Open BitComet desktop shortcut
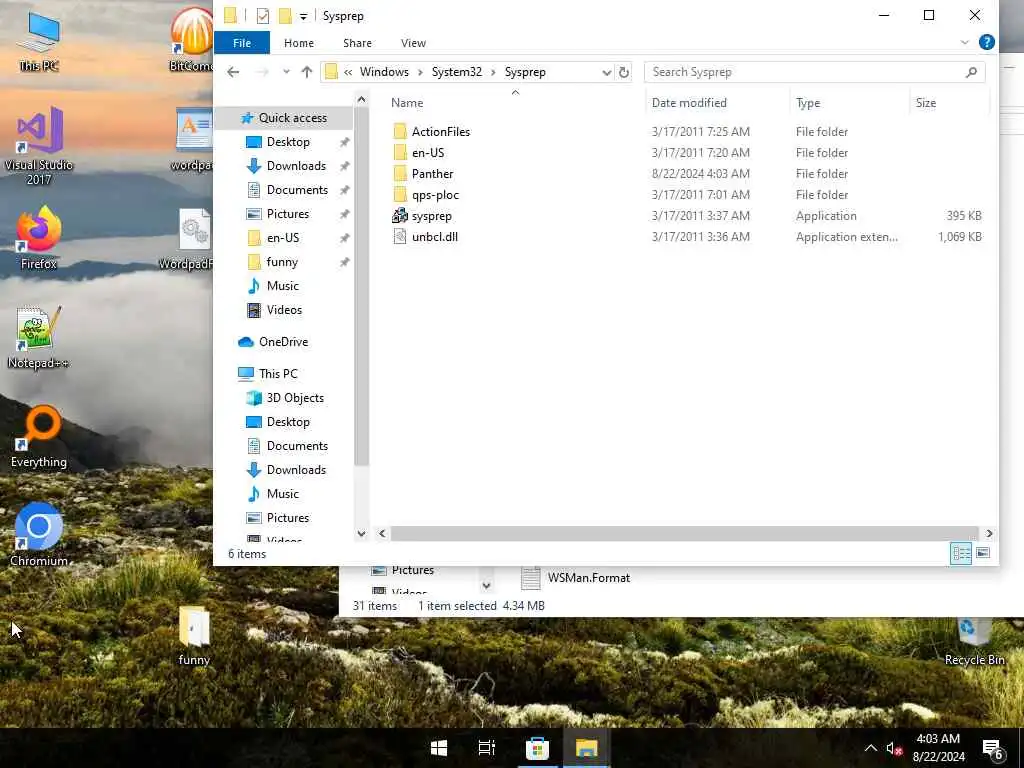1024x768 pixels. 192,39
